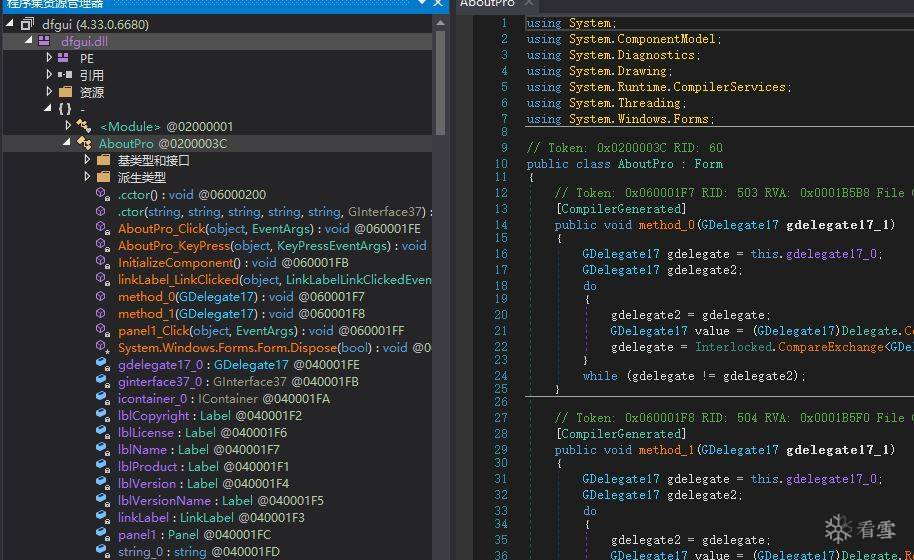Click the AboutPro_KeyPress method icon

pos(103,245)
